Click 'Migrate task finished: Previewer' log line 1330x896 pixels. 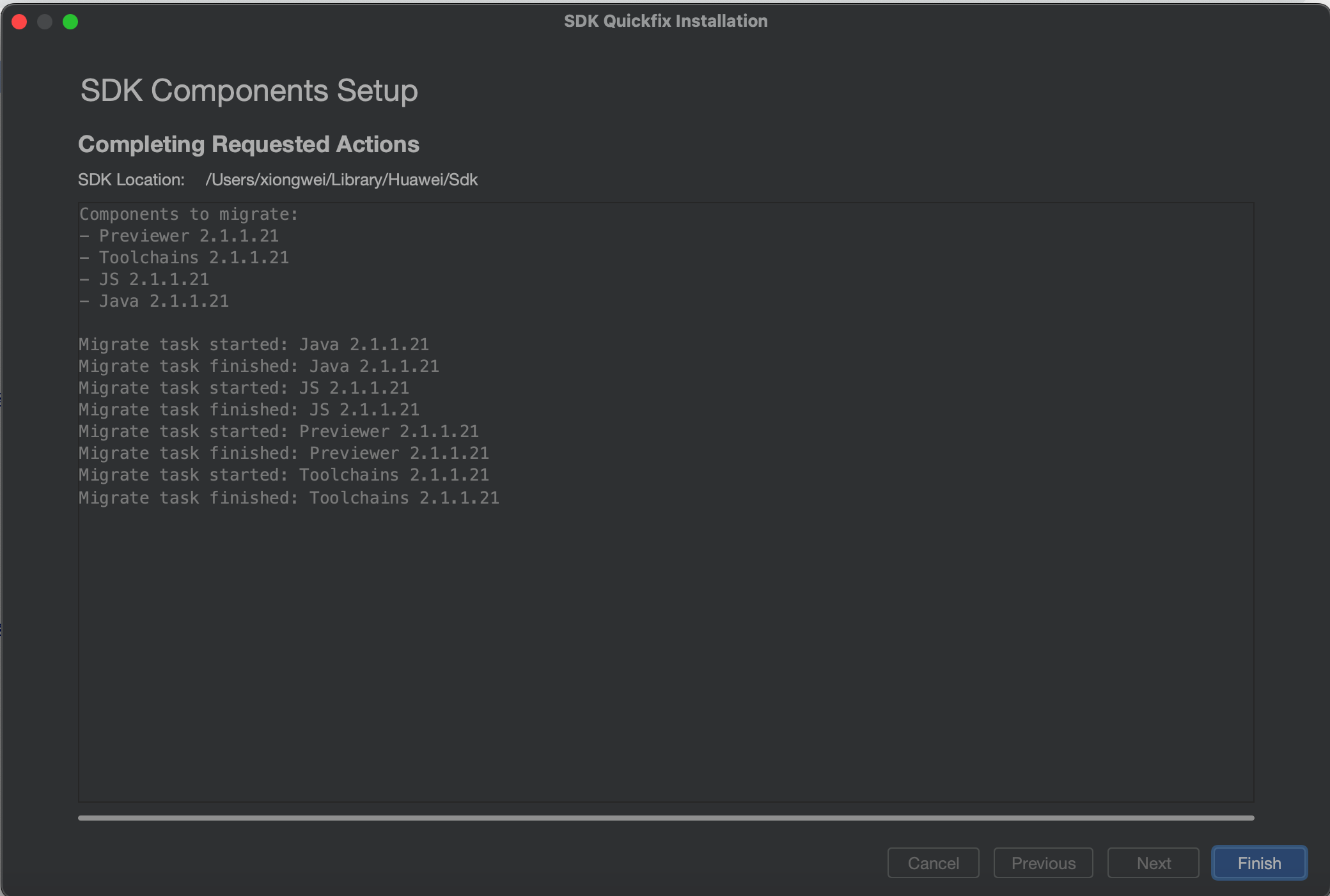[x=284, y=453]
